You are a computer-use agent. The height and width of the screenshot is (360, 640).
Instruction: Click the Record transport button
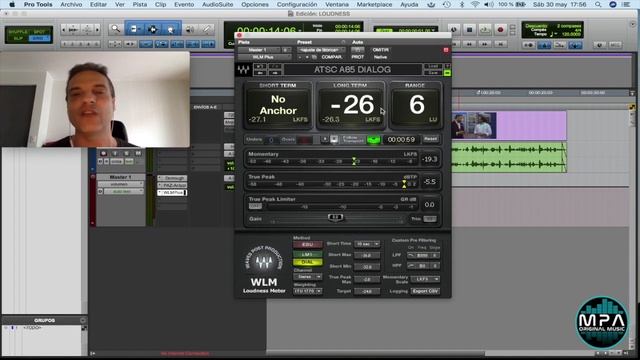[500, 29]
